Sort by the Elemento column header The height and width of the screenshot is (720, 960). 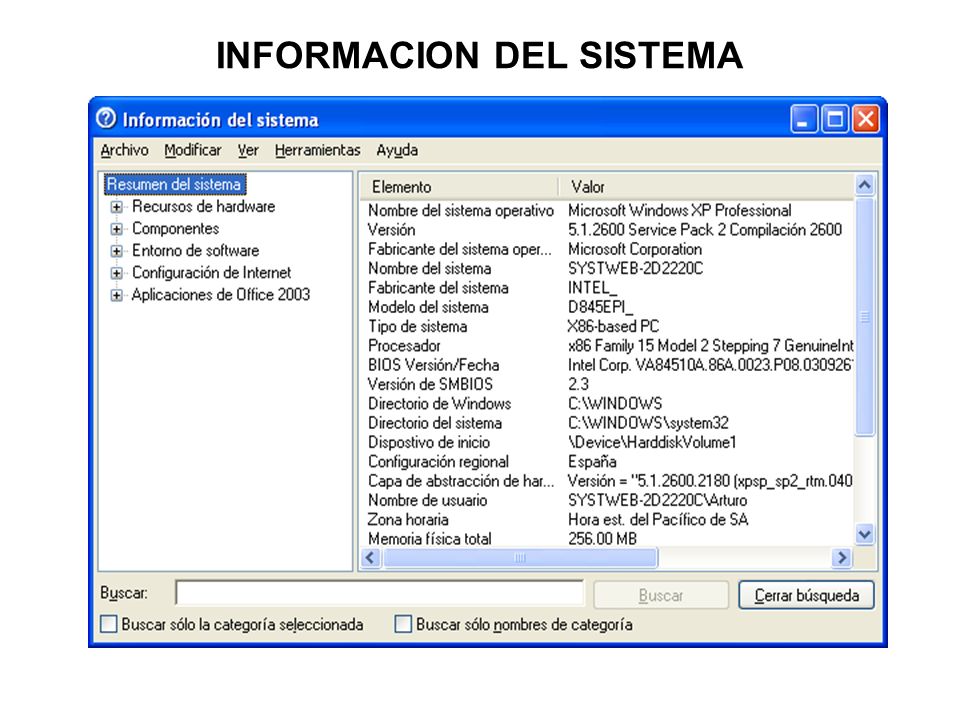(459, 187)
